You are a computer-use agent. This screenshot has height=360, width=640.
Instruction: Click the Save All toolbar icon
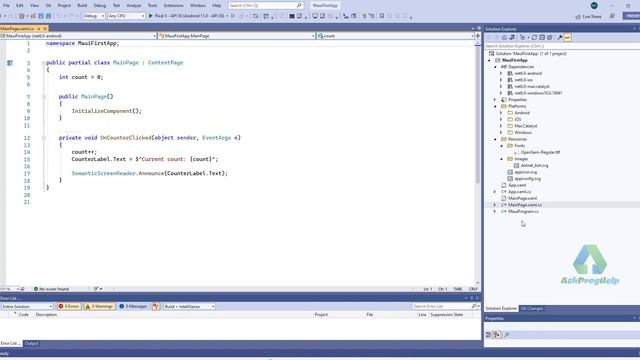(48, 16)
